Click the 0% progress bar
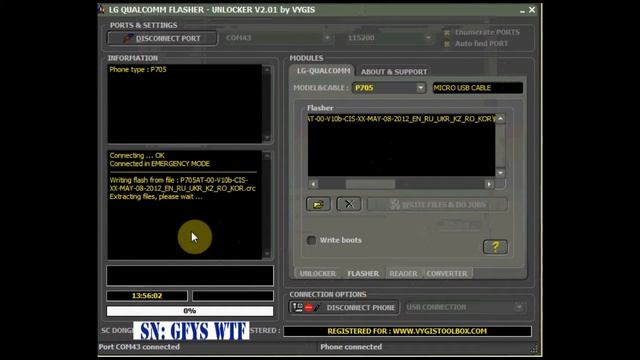 point(190,311)
